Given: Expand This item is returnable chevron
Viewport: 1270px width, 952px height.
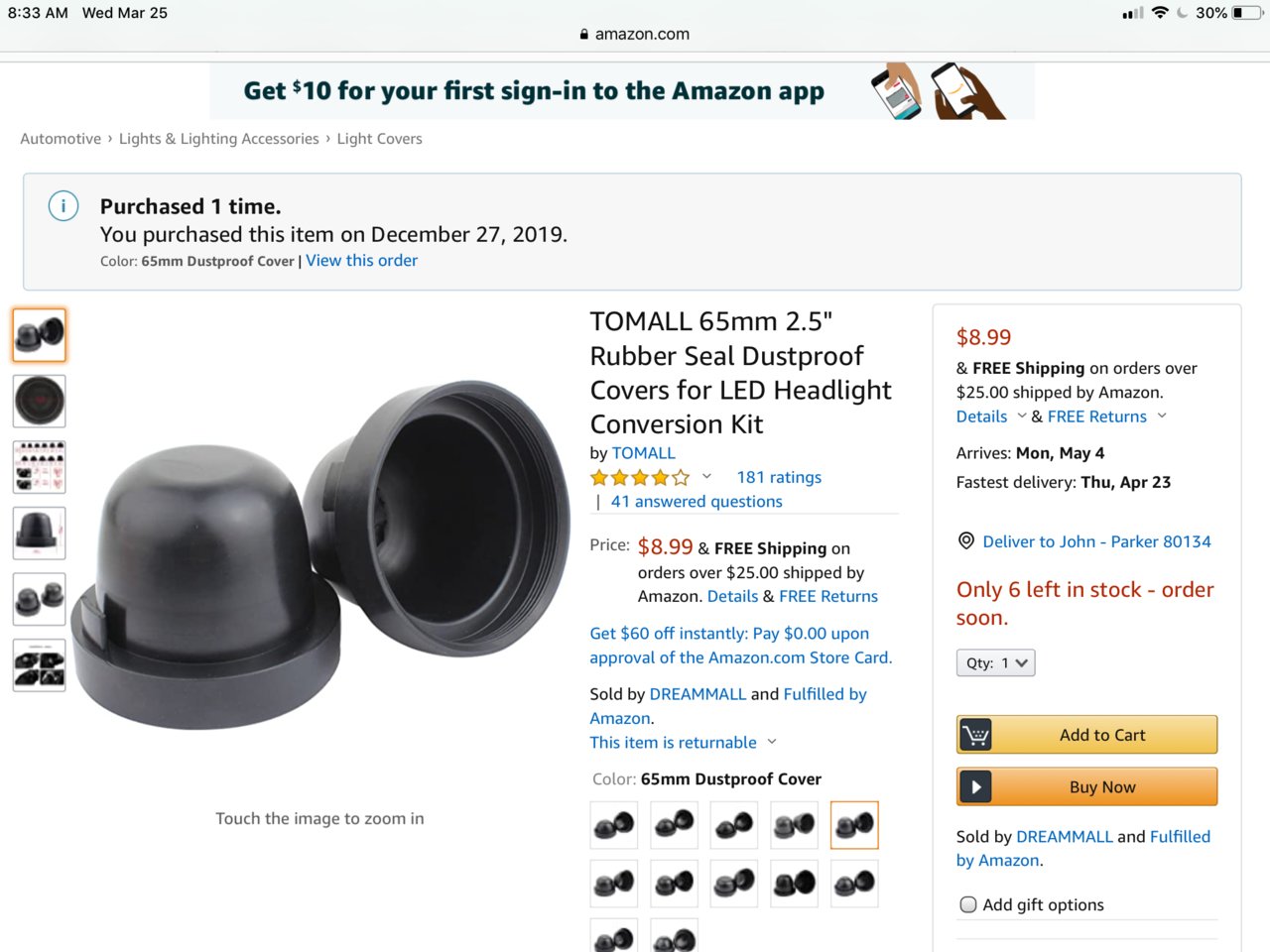Looking at the screenshot, I should point(772,742).
